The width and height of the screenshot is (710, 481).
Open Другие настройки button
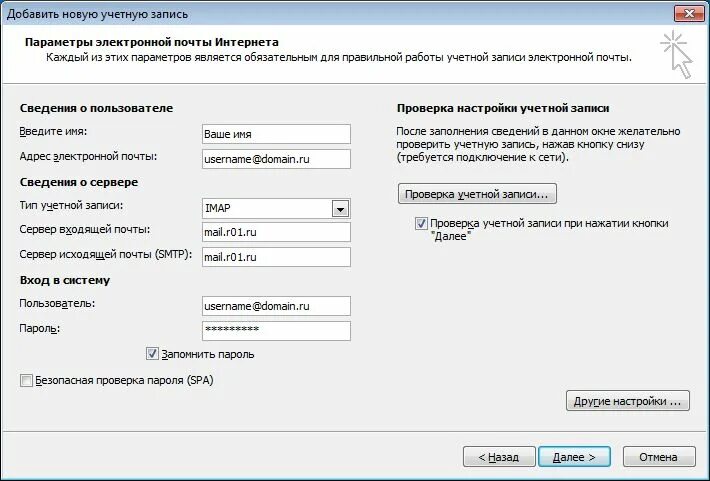pyautogui.click(x=628, y=401)
